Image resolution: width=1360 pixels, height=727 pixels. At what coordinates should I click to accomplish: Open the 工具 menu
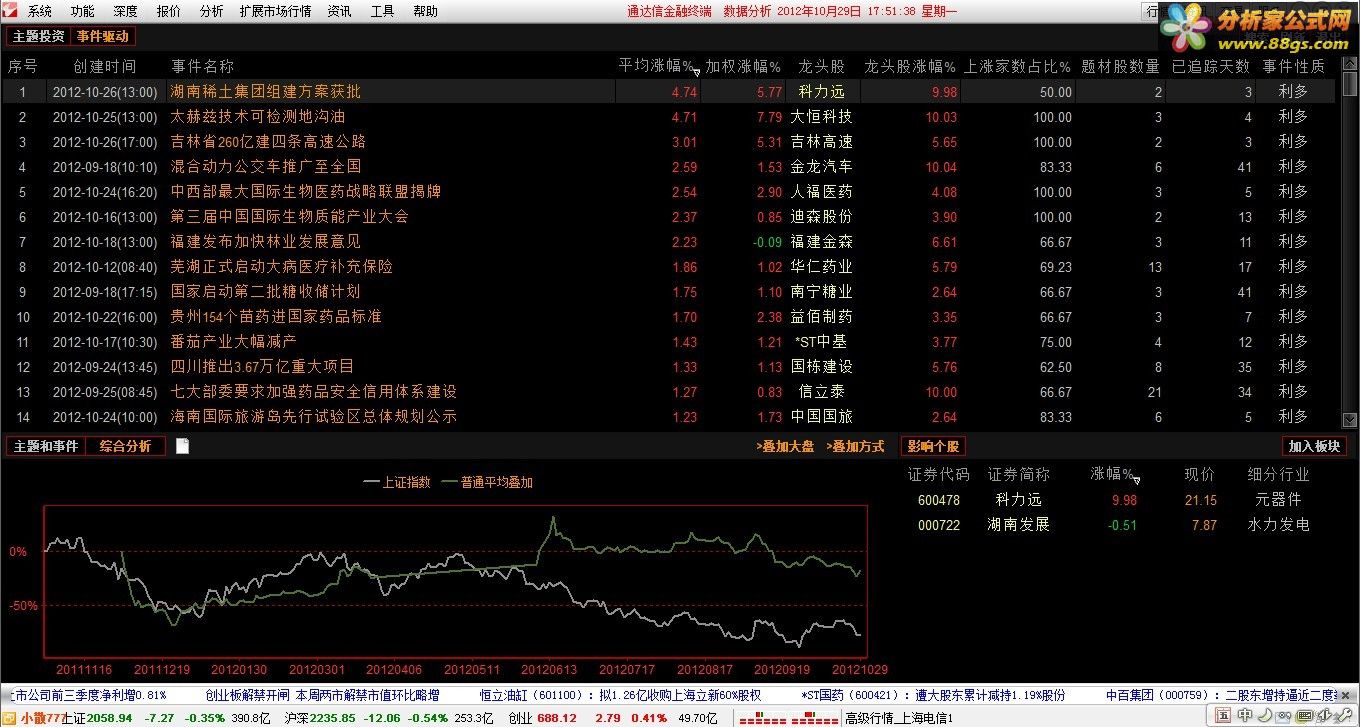pos(383,11)
